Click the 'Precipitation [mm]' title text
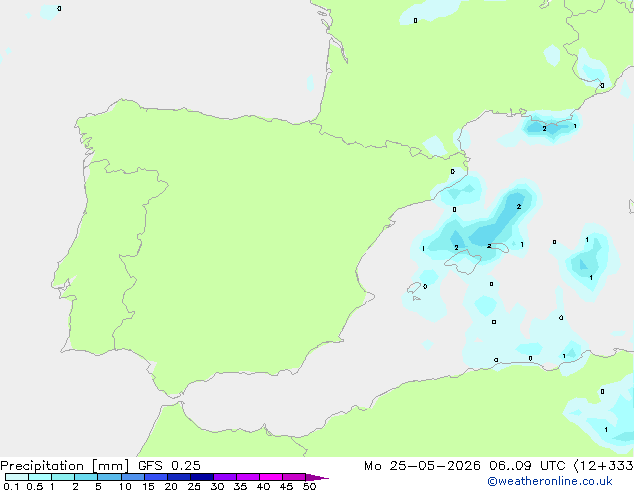This screenshot has width=634, height=490. point(65,466)
